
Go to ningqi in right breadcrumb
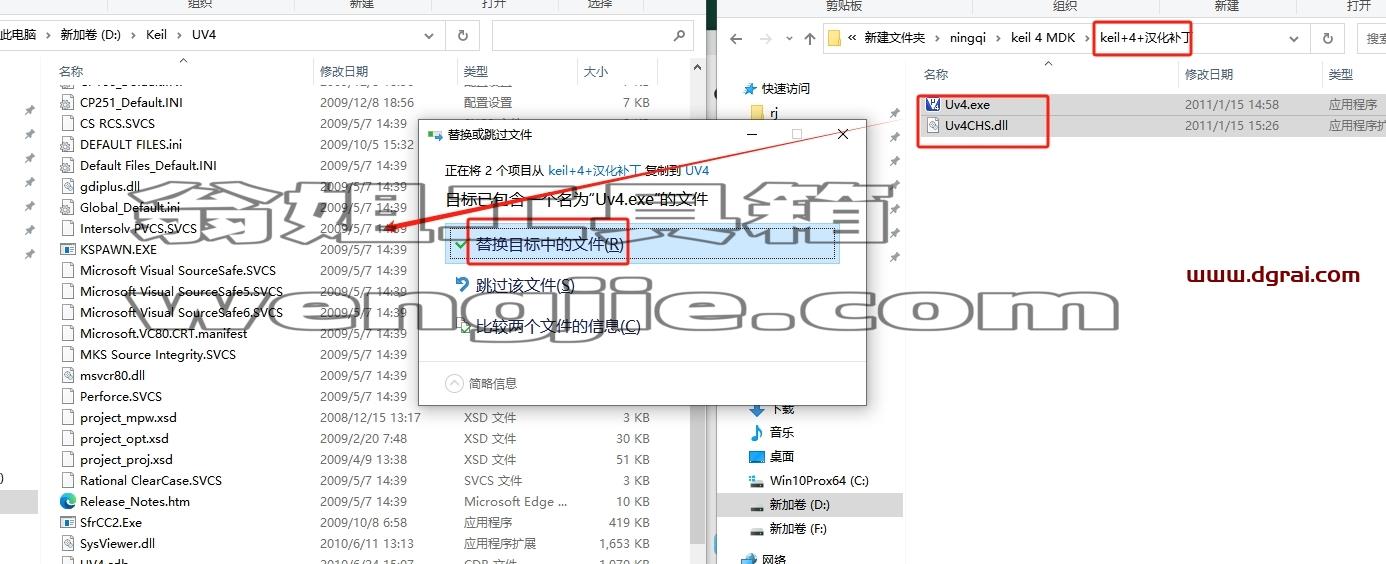tap(968, 38)
